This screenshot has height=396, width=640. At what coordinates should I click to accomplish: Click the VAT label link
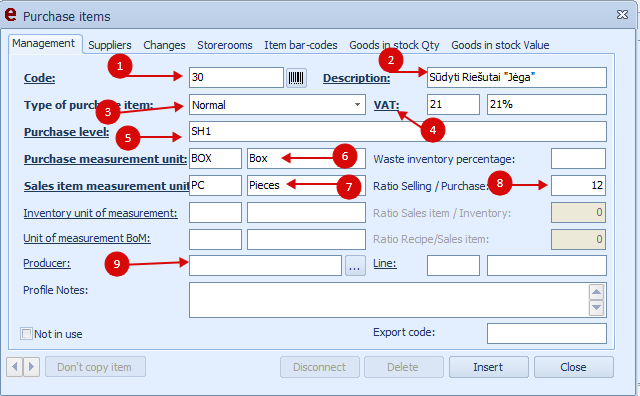pyautogui.click(x=386, y=105)
